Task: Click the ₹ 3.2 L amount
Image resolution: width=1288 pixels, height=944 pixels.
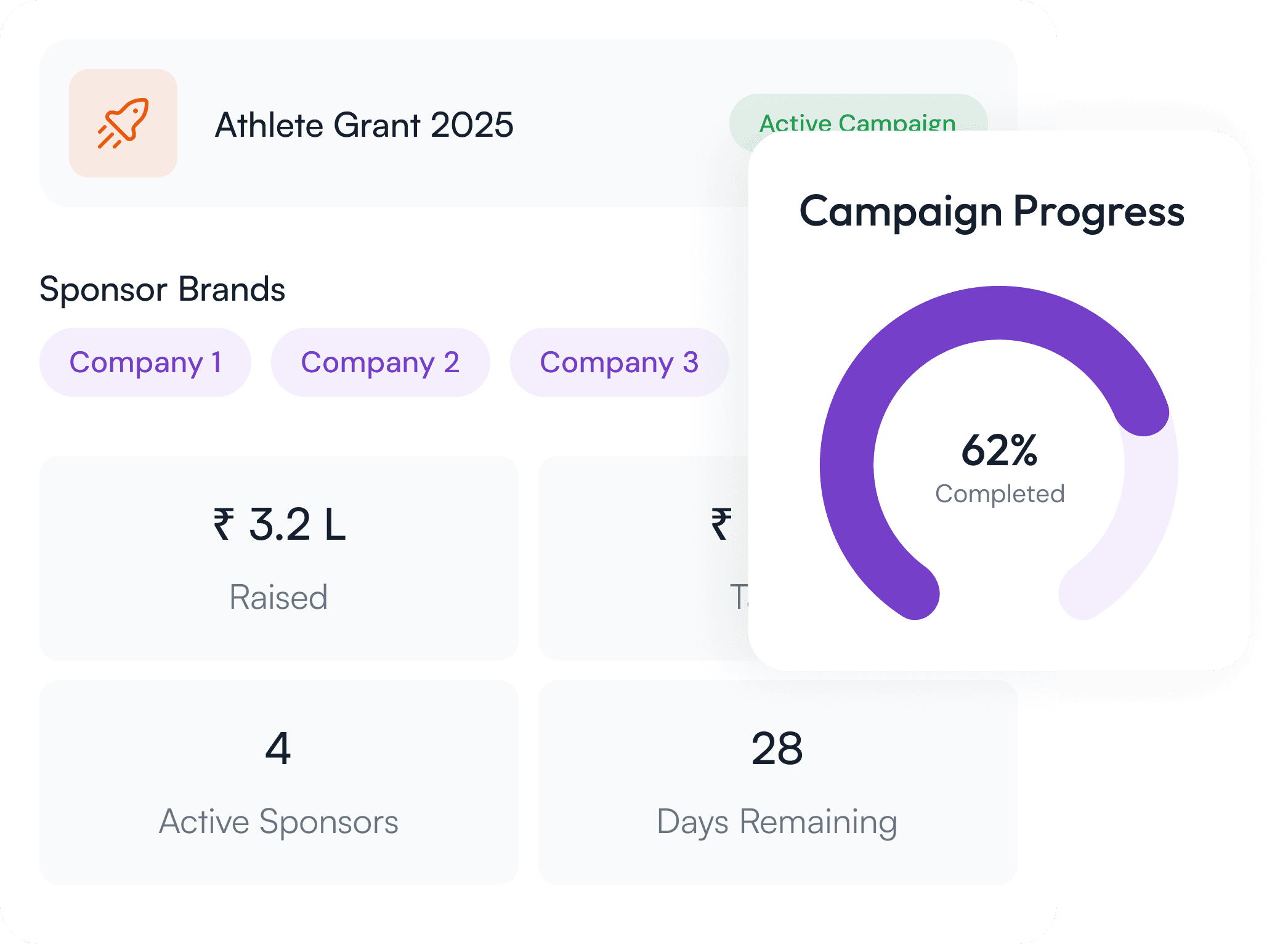Action: coord(279,525)
